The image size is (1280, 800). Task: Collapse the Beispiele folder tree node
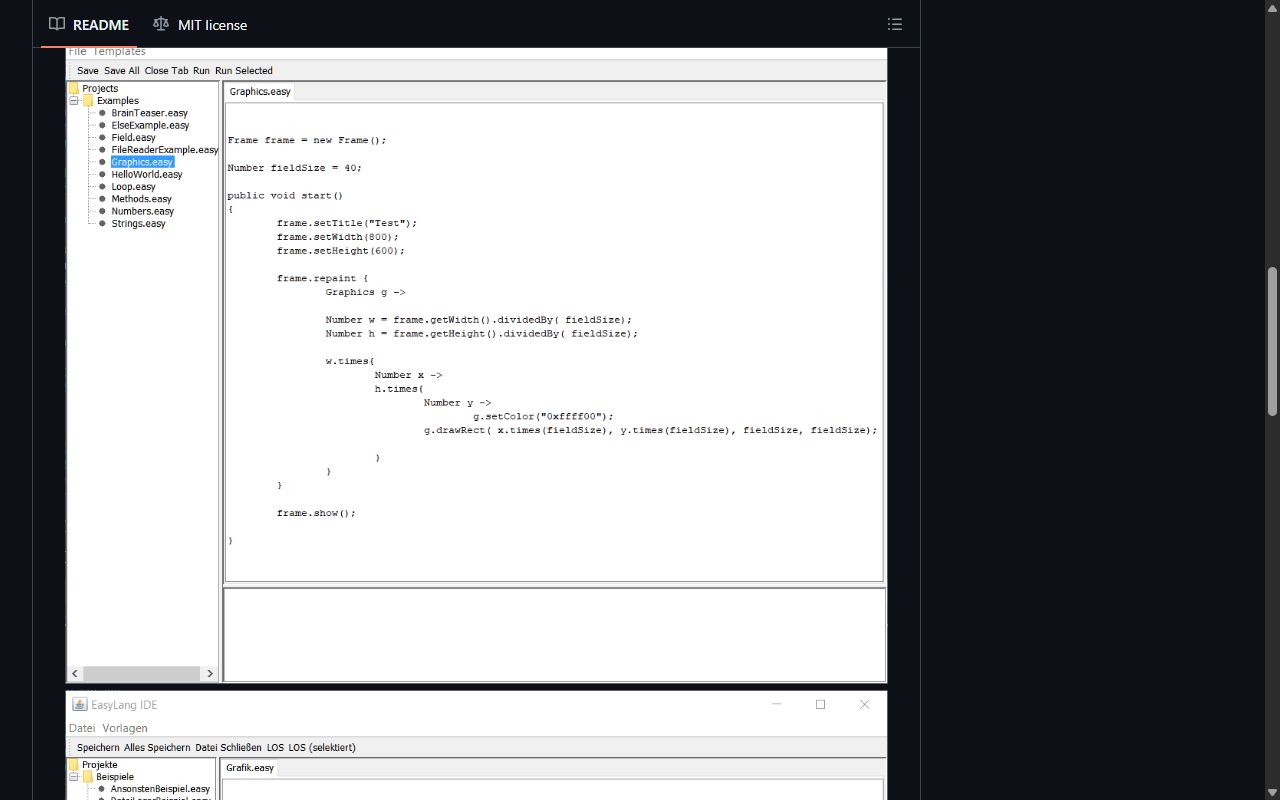[74, 776]
